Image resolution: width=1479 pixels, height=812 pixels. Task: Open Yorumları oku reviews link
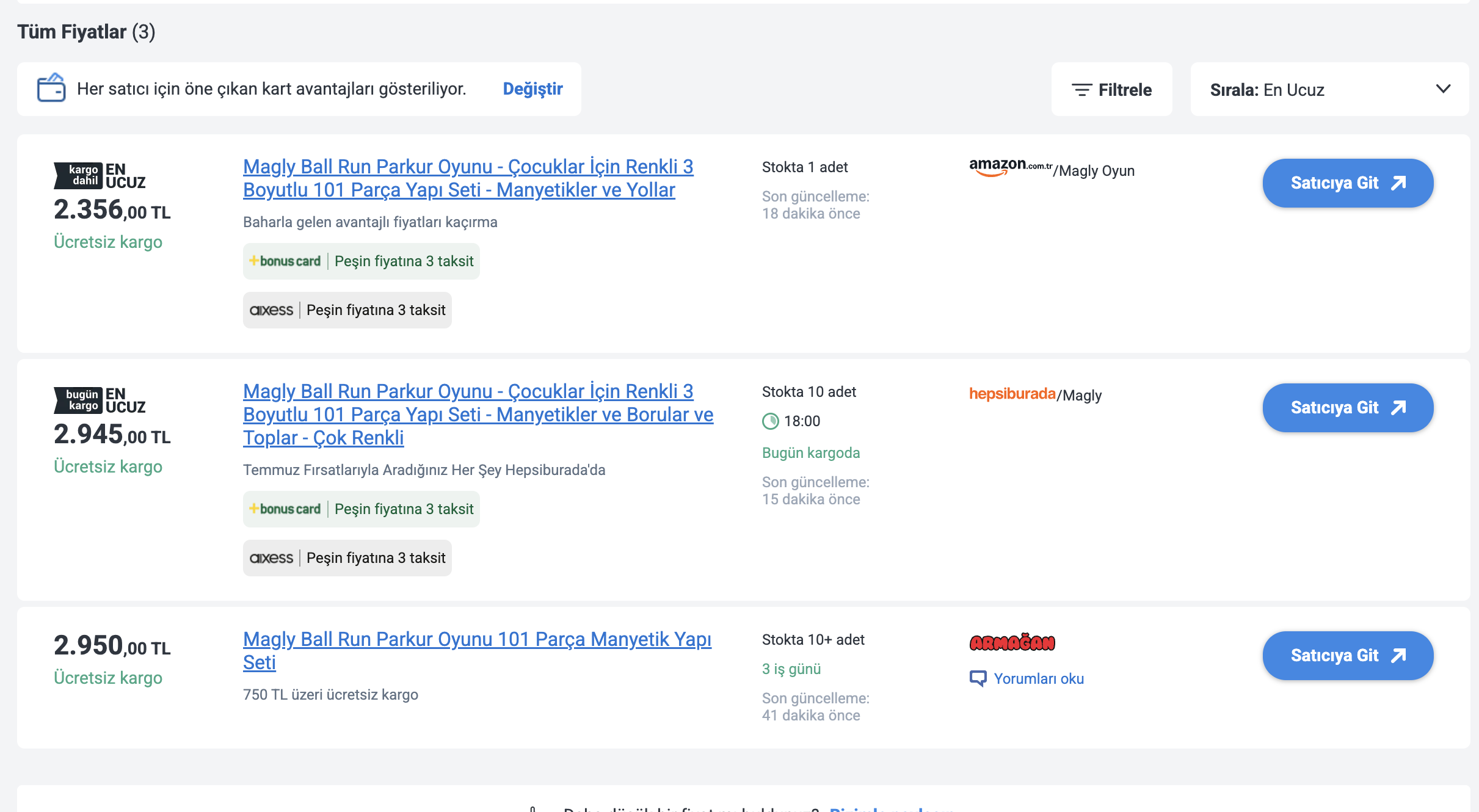(1039, 679)
